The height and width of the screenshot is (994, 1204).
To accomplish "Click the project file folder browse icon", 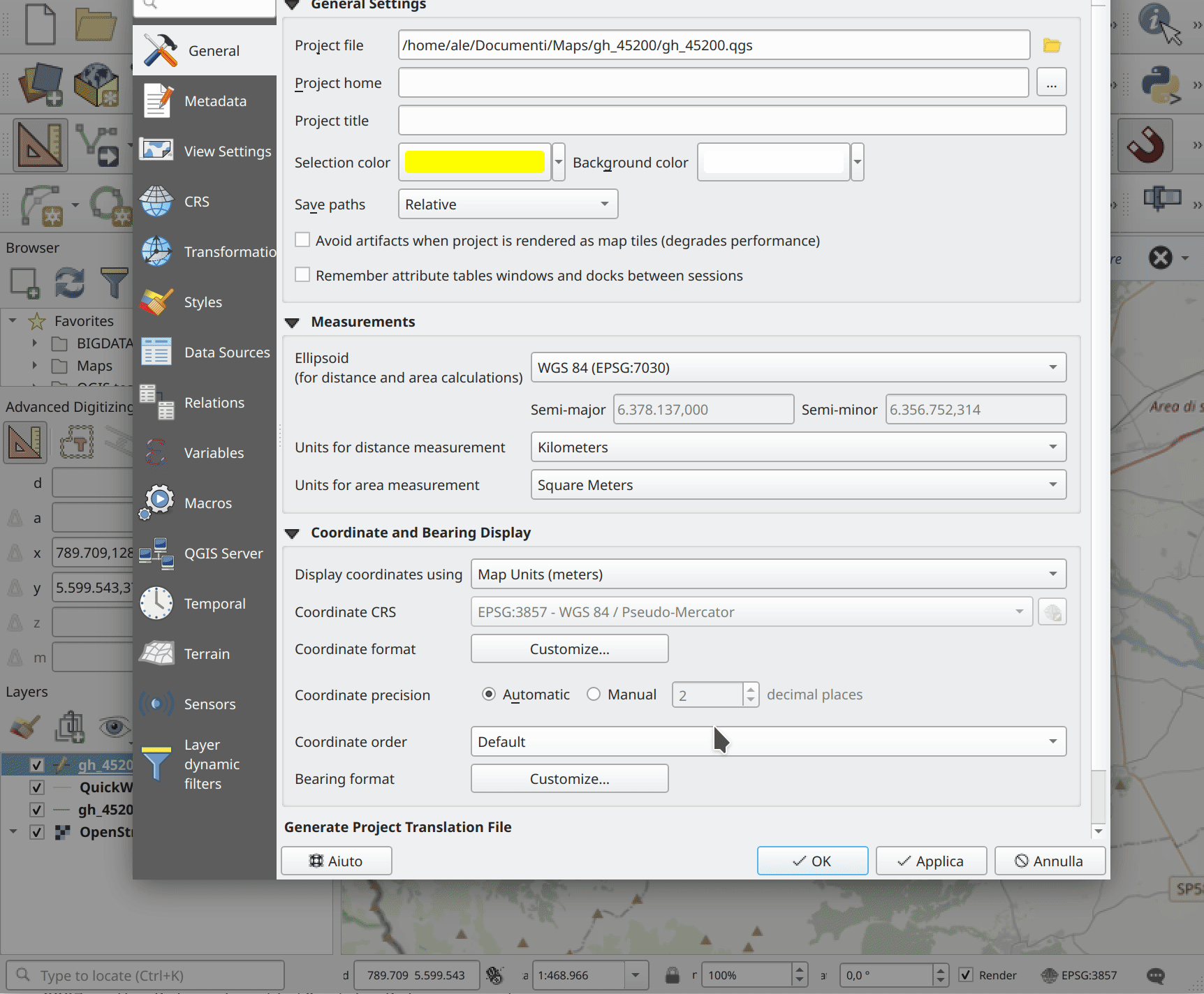I will pyautogui.click(x=1052, y=45).
